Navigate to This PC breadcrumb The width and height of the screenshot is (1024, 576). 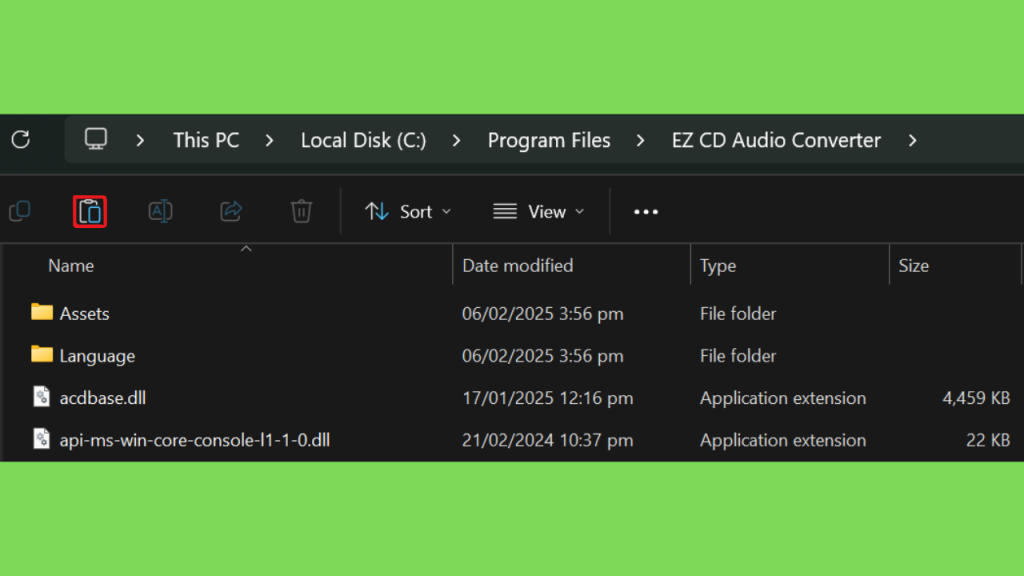(x=206, y=141)
